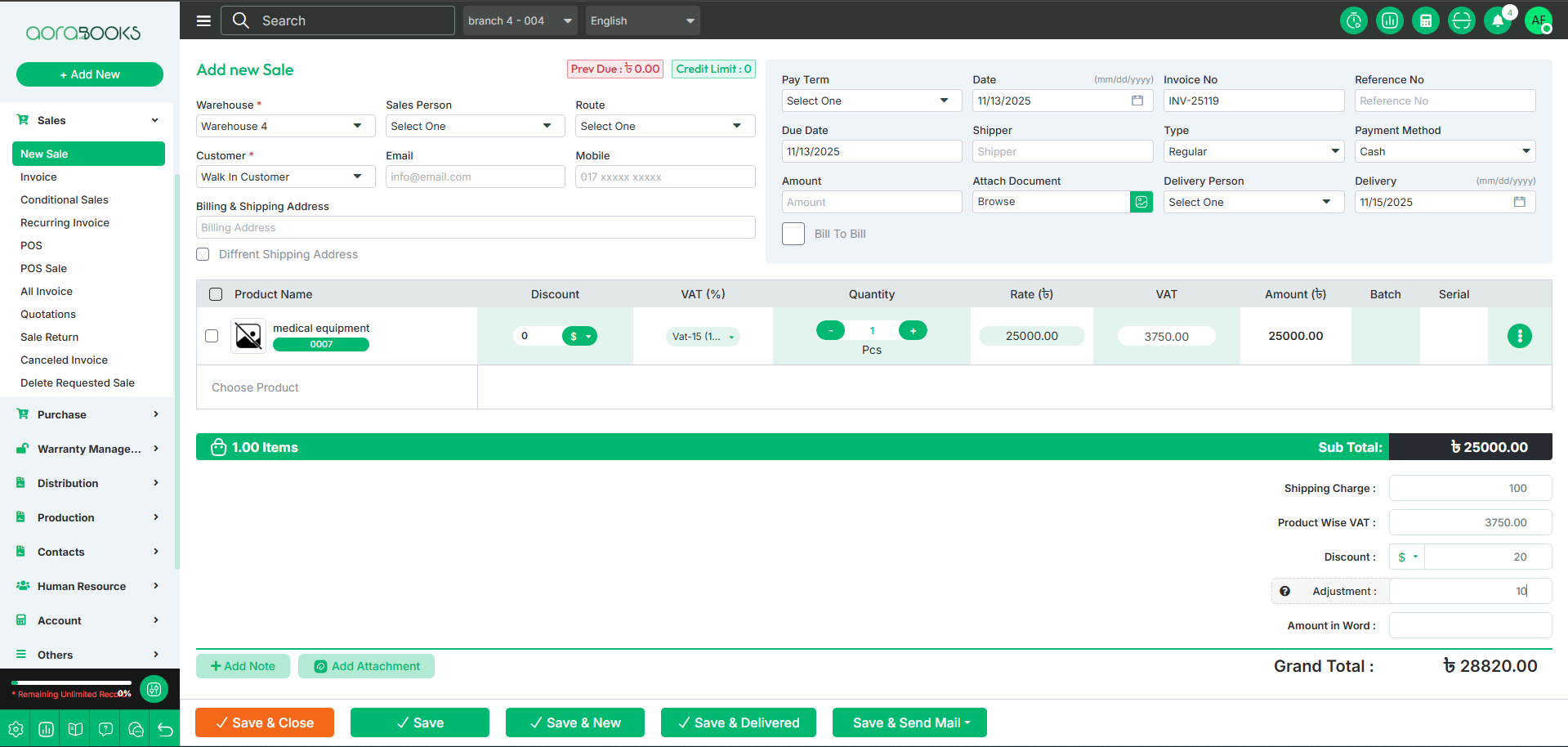The image size is (1568, 747).
Task: Expand the Pay Term dropdown
Action: pyautogui.click(x=870, y=101)
